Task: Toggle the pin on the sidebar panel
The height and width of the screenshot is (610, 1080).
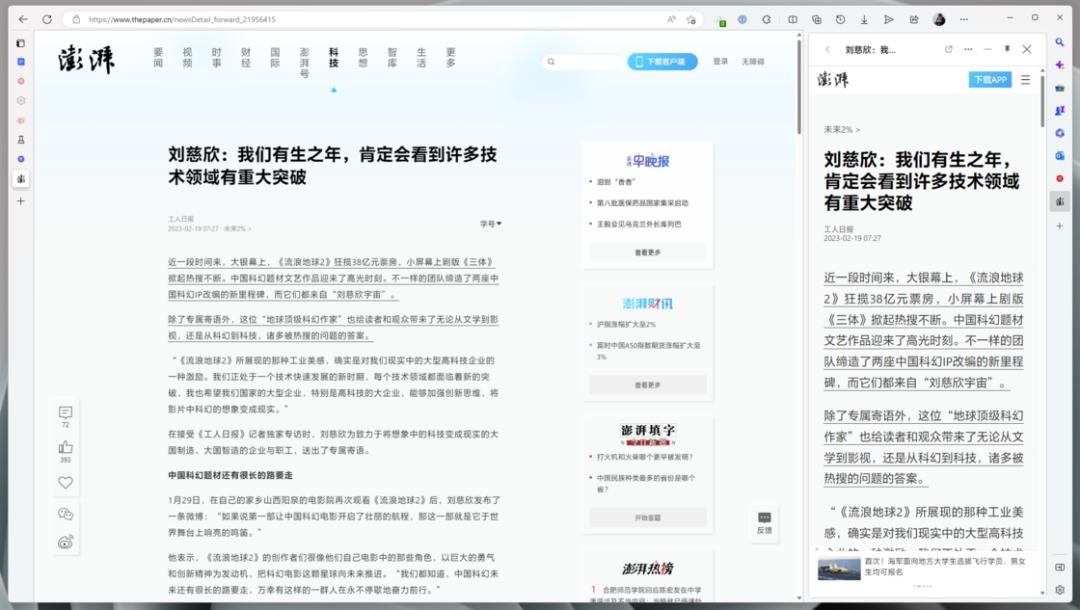Action: coord(1007,49)
